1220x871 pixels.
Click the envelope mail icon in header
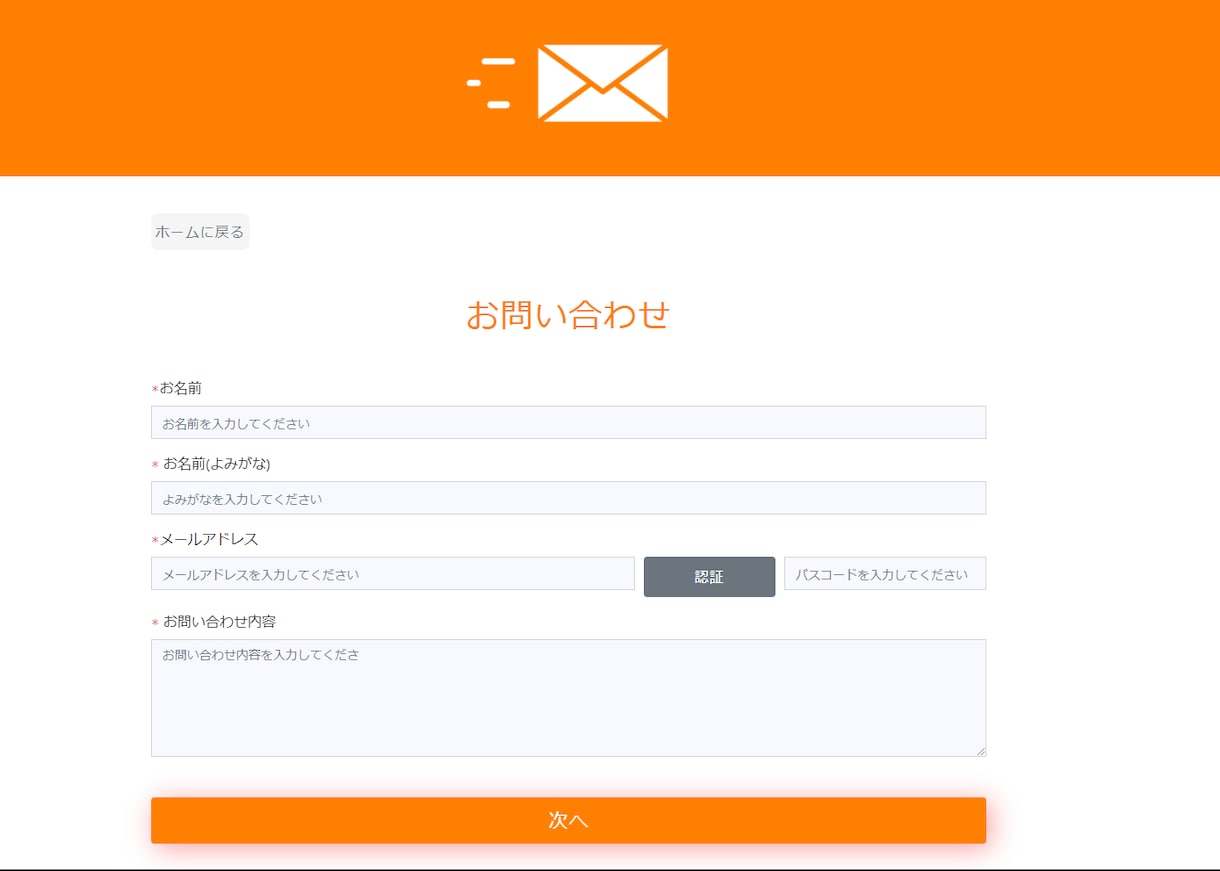(x=602, y=83)
